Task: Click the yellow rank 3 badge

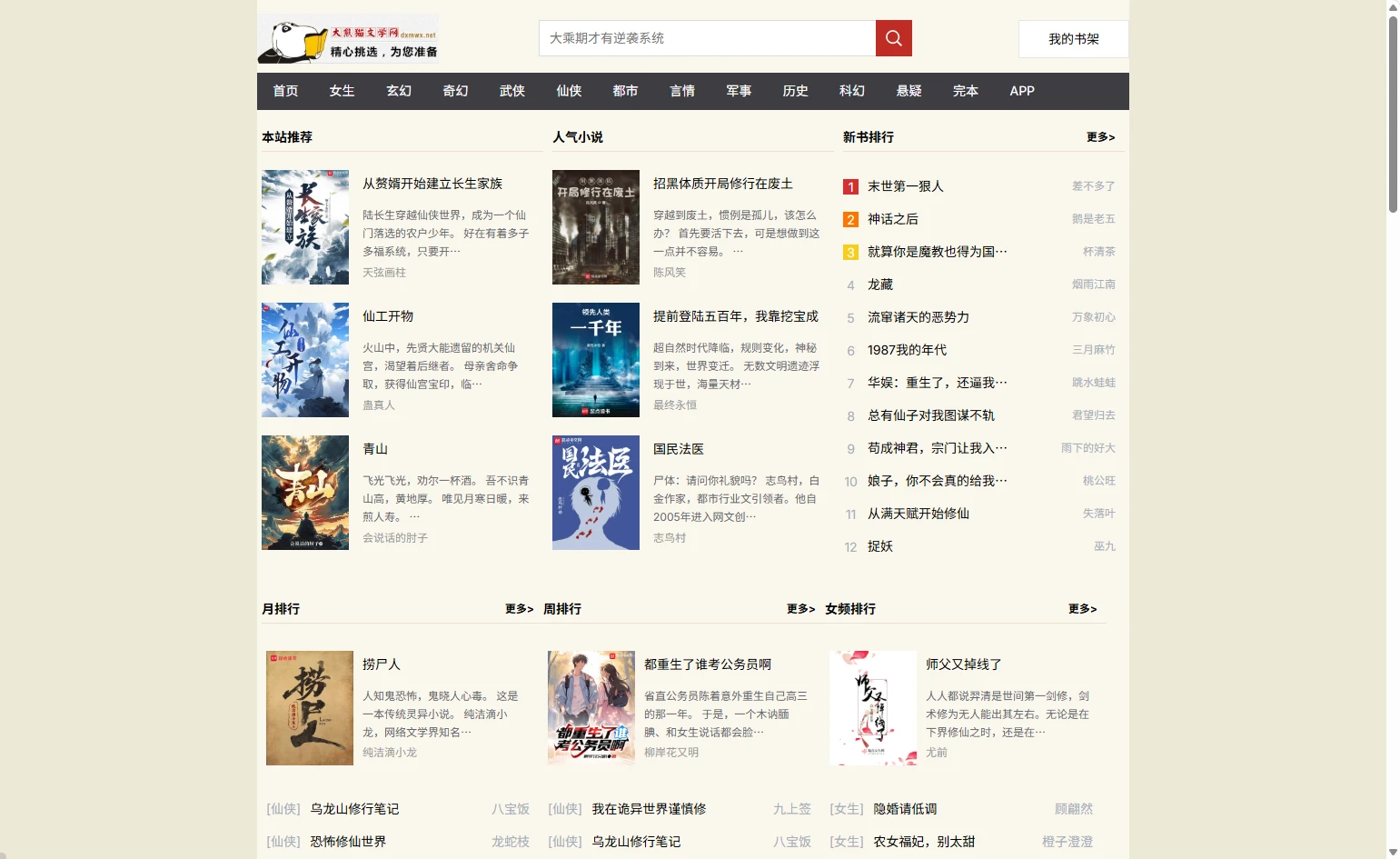Action: coord(850,252)
